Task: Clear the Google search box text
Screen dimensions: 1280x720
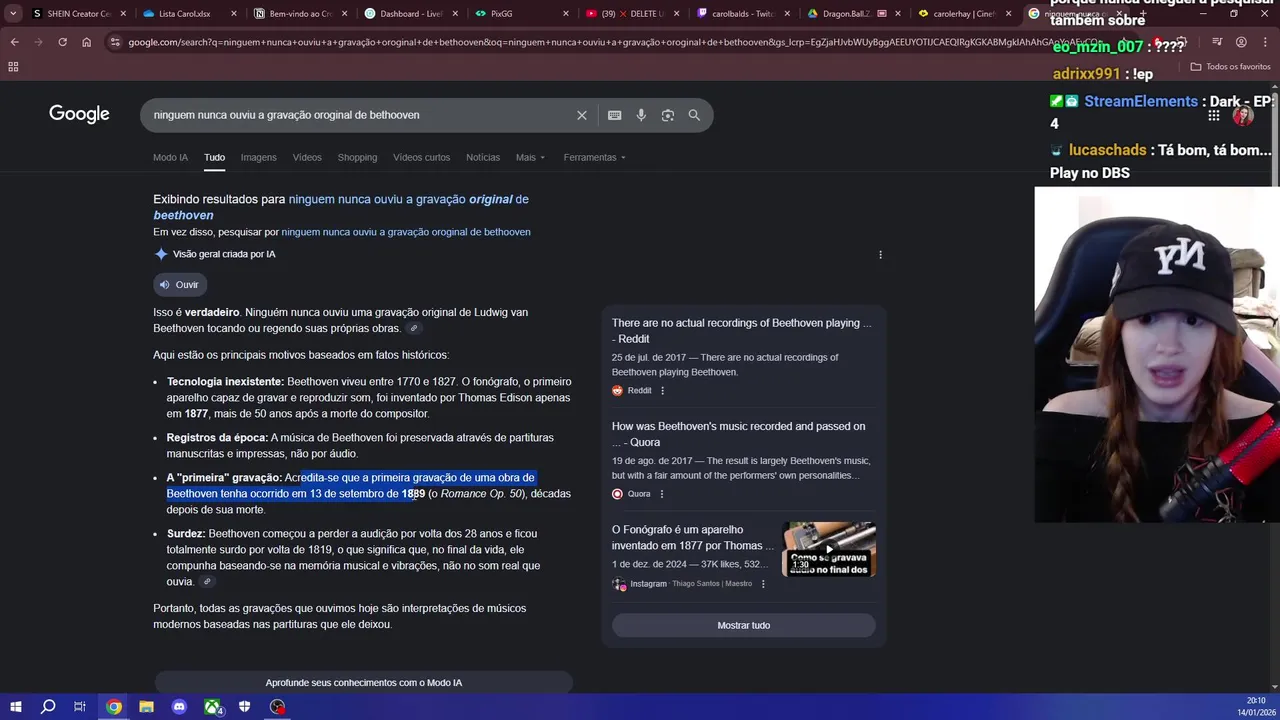Action: point(582,115)
